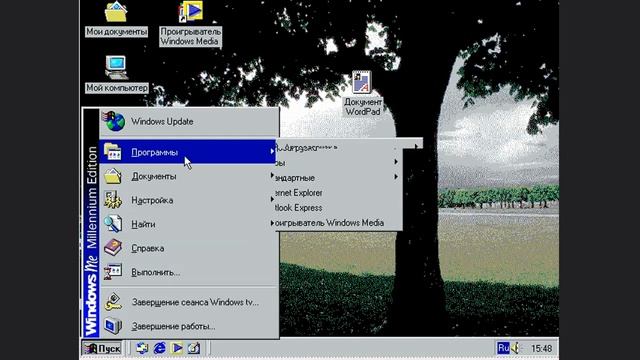Launch Internet Explorer from quick launch
The width and height of the screenshot is (640, 360).
(160, 348)
